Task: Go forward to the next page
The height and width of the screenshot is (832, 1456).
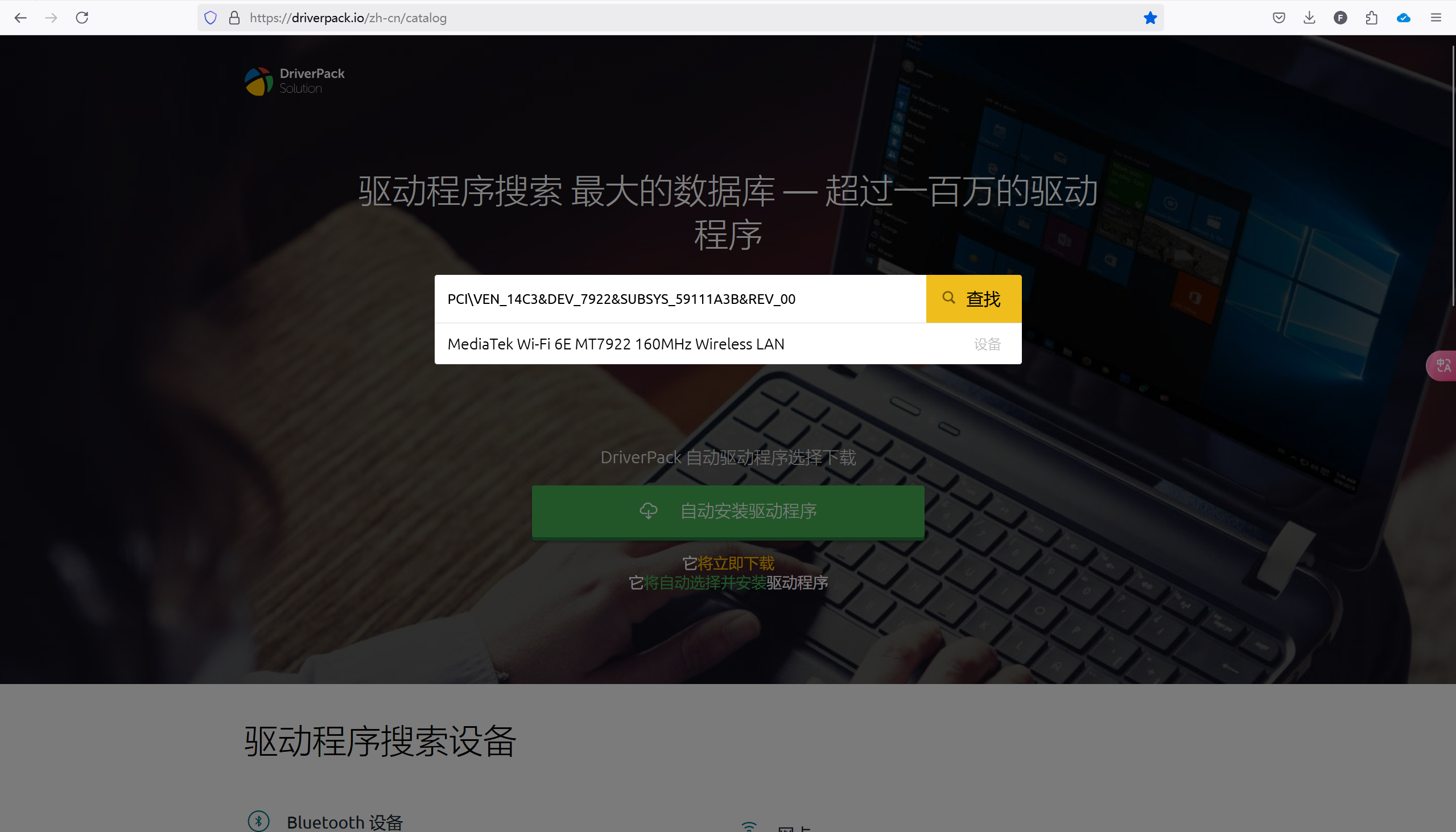Action: tap(51, 18)
